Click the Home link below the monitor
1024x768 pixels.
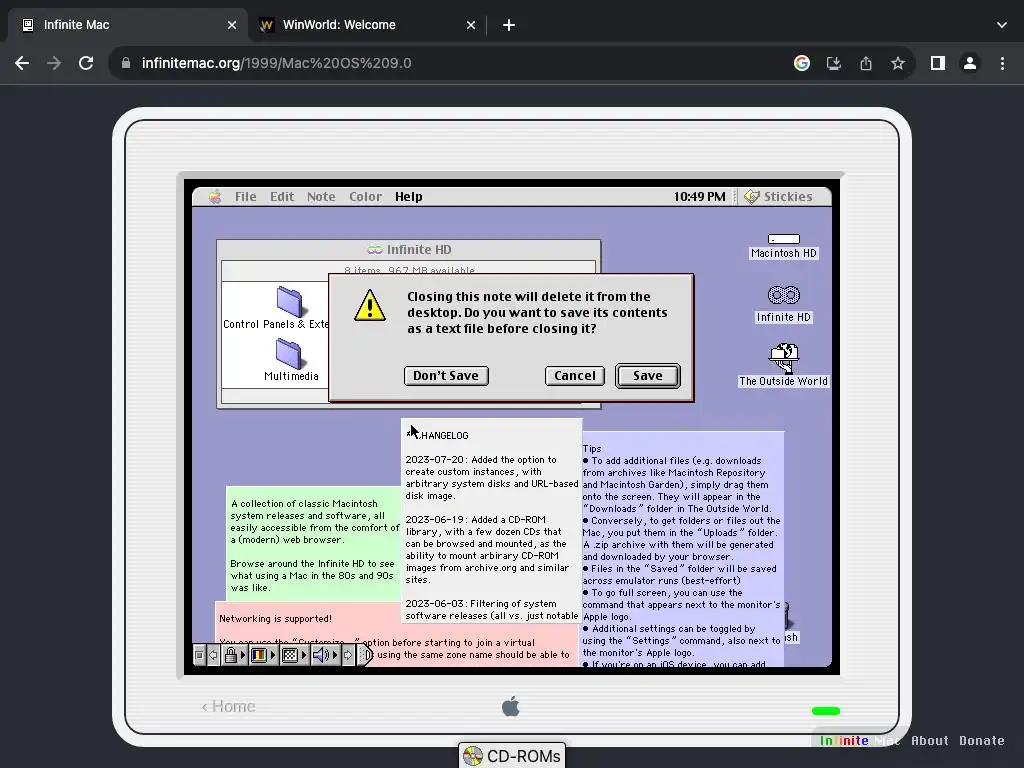pos(229,706)
